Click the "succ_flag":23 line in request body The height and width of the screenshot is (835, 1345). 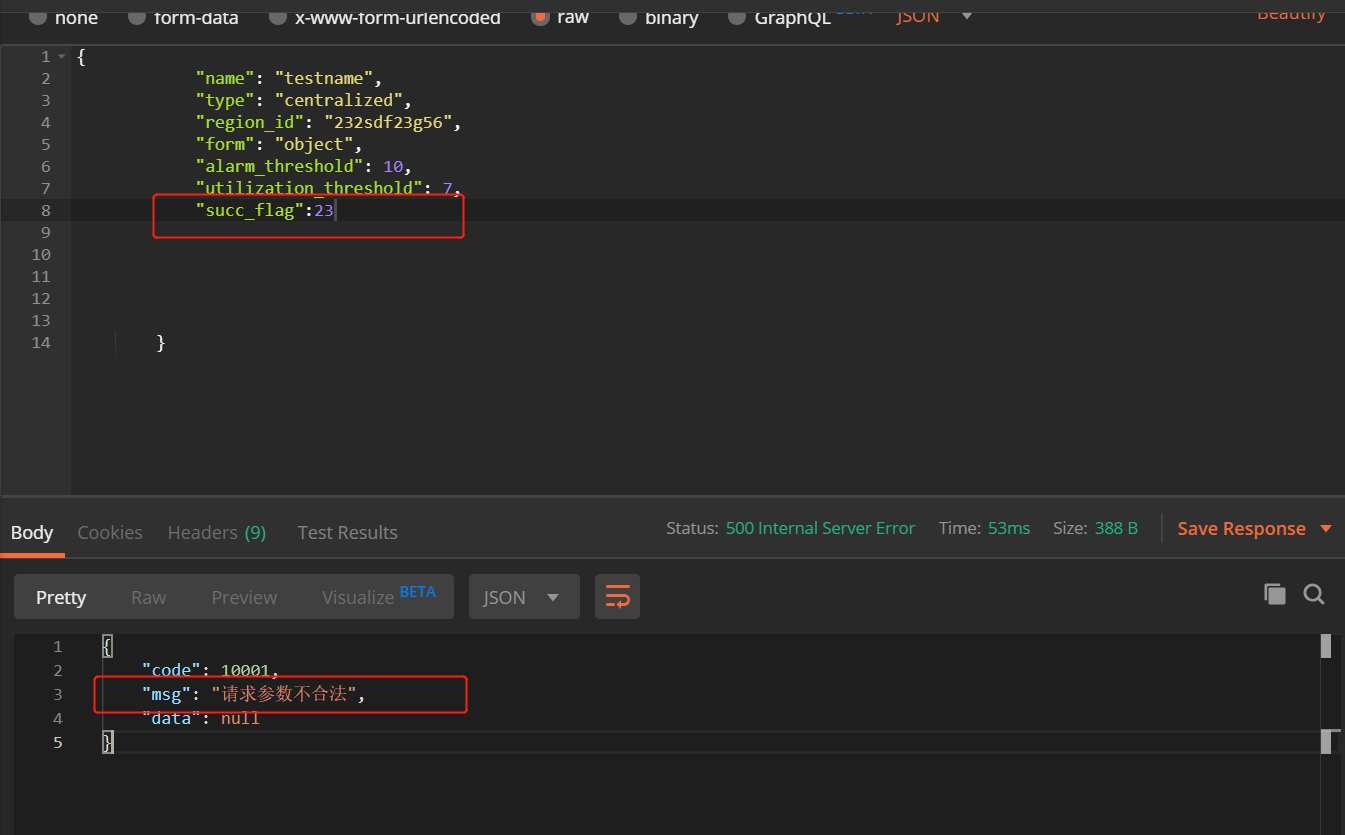click(264, 210)
